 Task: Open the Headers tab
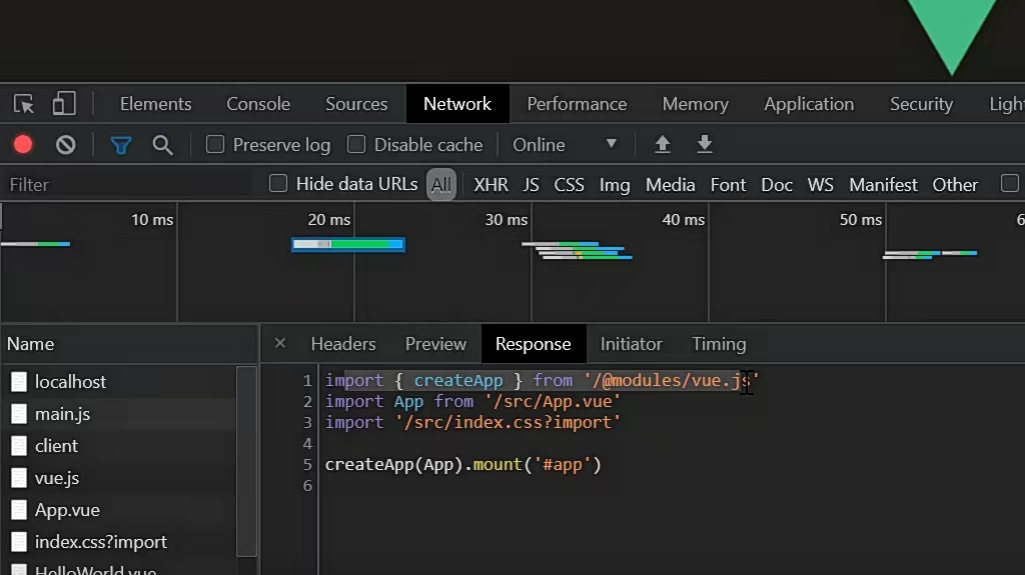coord(343,344)
